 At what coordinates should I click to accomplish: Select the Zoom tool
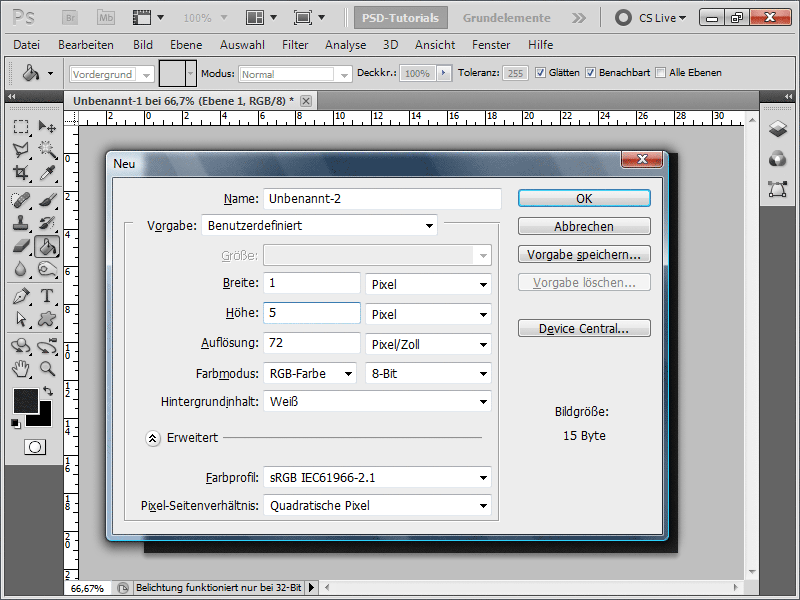[x=47, y=368]
